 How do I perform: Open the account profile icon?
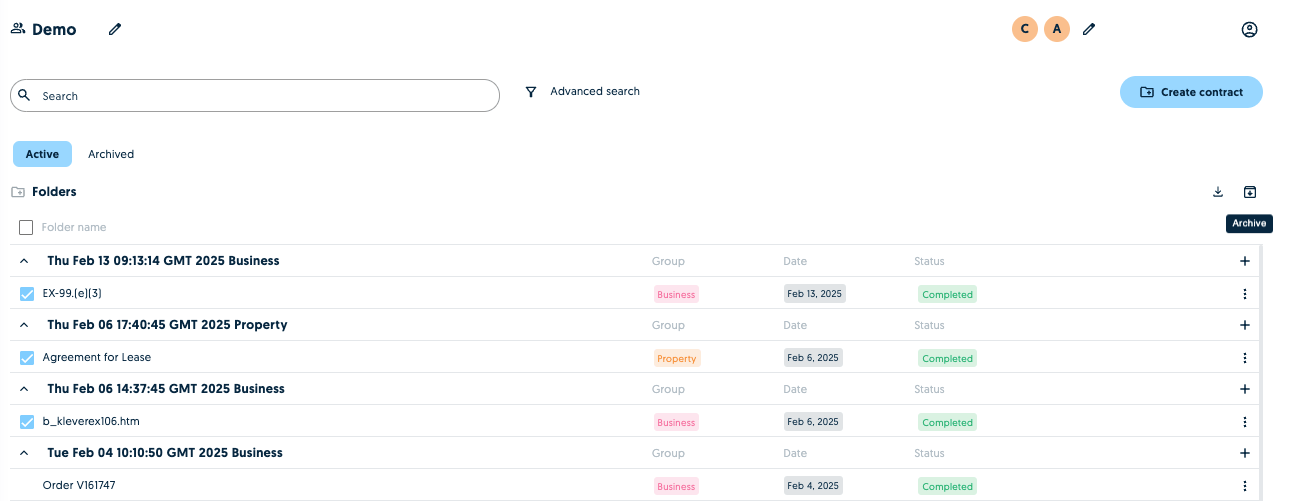click(1249, 30)
